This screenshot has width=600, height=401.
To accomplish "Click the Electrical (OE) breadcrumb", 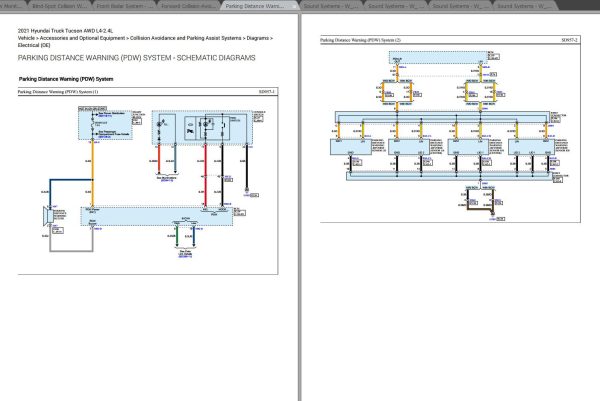I will [34, 45].
